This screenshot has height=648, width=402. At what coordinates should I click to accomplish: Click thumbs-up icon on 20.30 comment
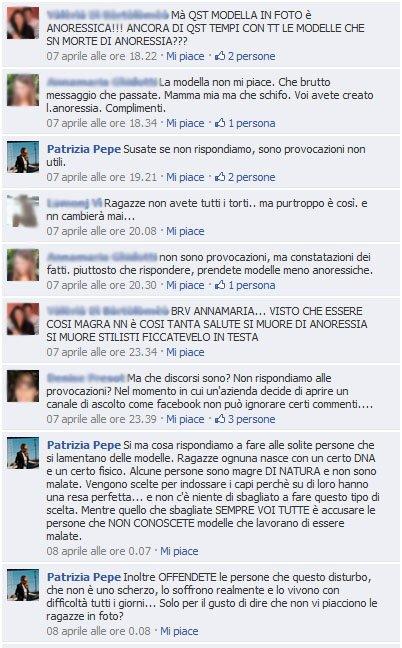point(220,285)
